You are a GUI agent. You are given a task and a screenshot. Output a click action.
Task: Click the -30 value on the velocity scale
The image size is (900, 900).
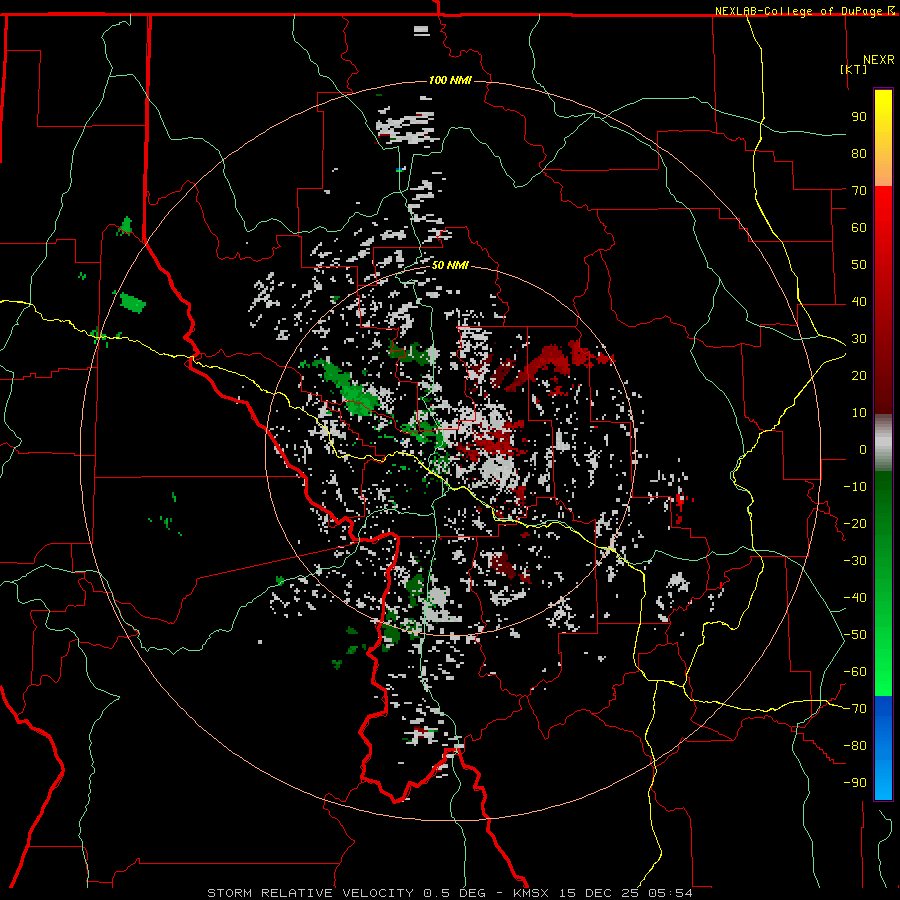tap(855, 561)
